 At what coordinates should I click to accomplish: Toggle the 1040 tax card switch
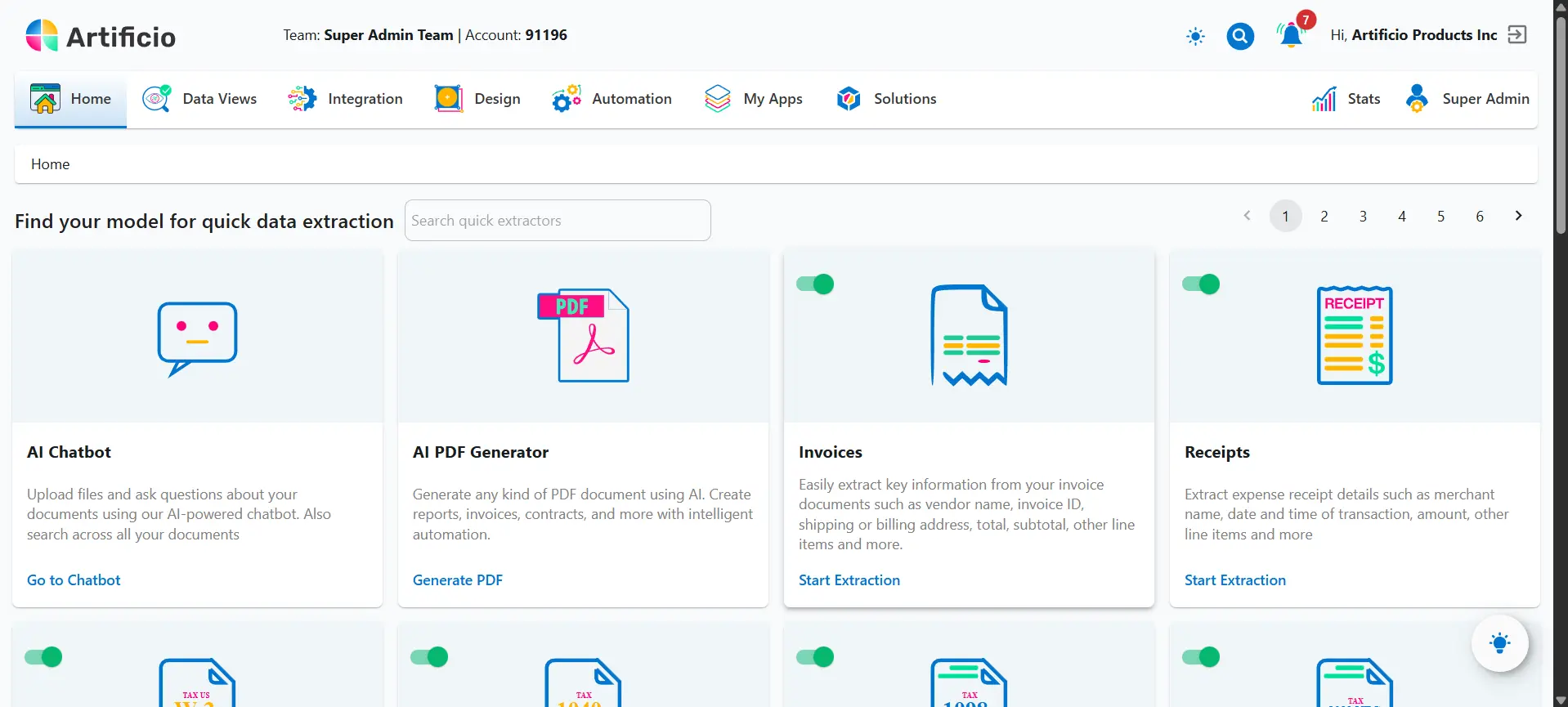click(x=429, y=656)
